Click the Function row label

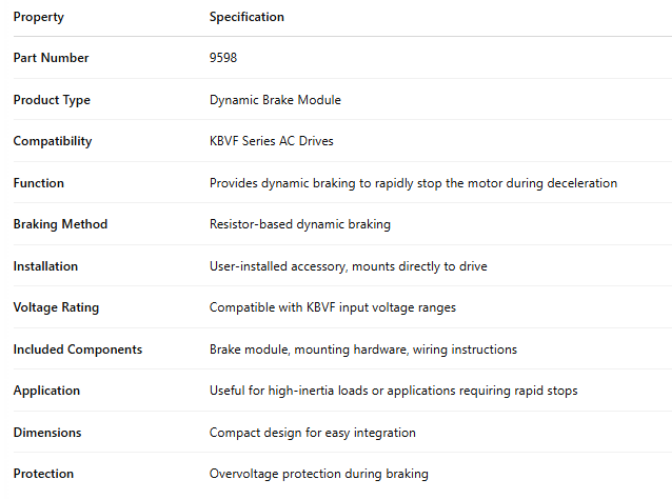38,183
